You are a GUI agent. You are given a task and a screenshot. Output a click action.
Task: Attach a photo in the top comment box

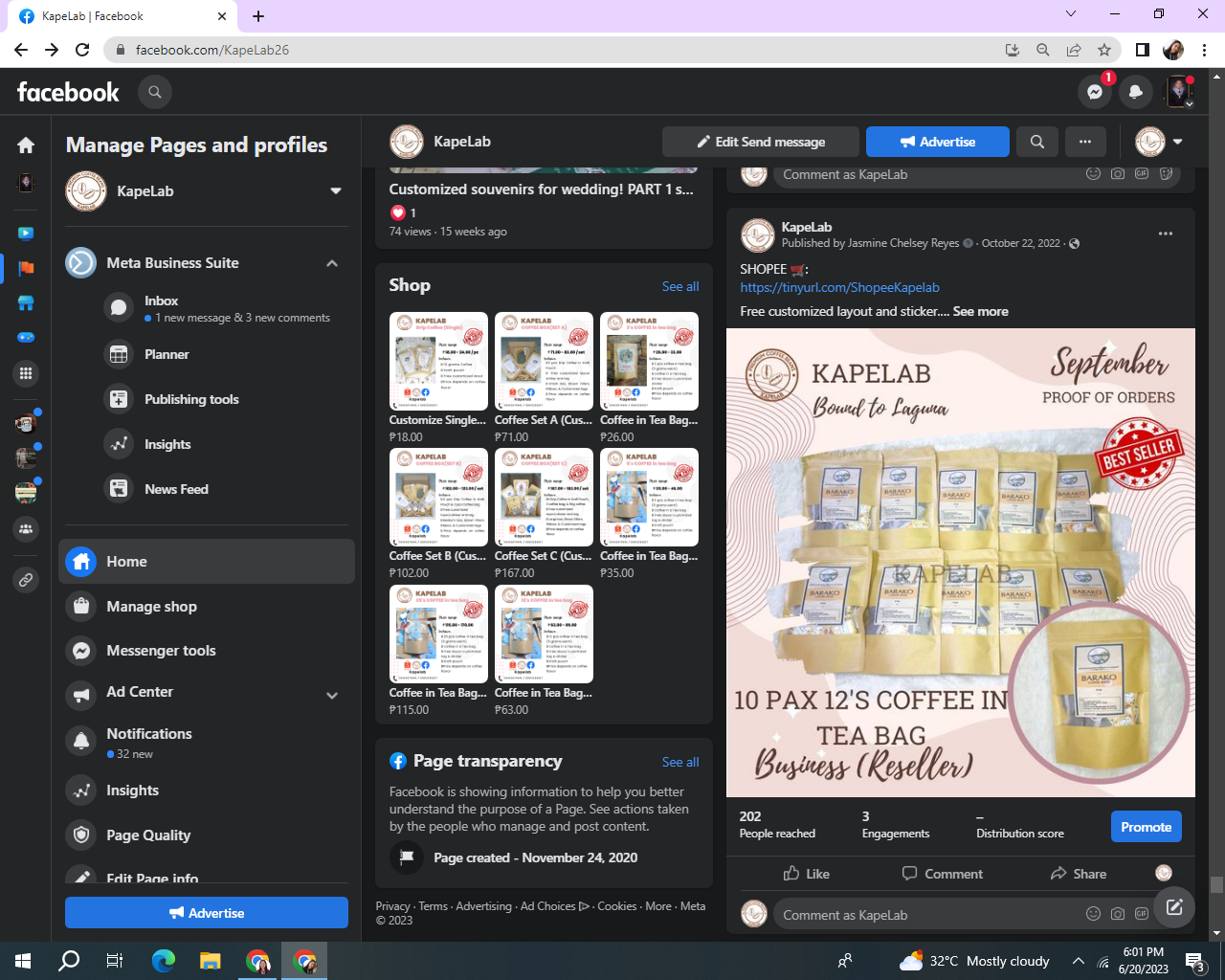tap(1118, 174)
